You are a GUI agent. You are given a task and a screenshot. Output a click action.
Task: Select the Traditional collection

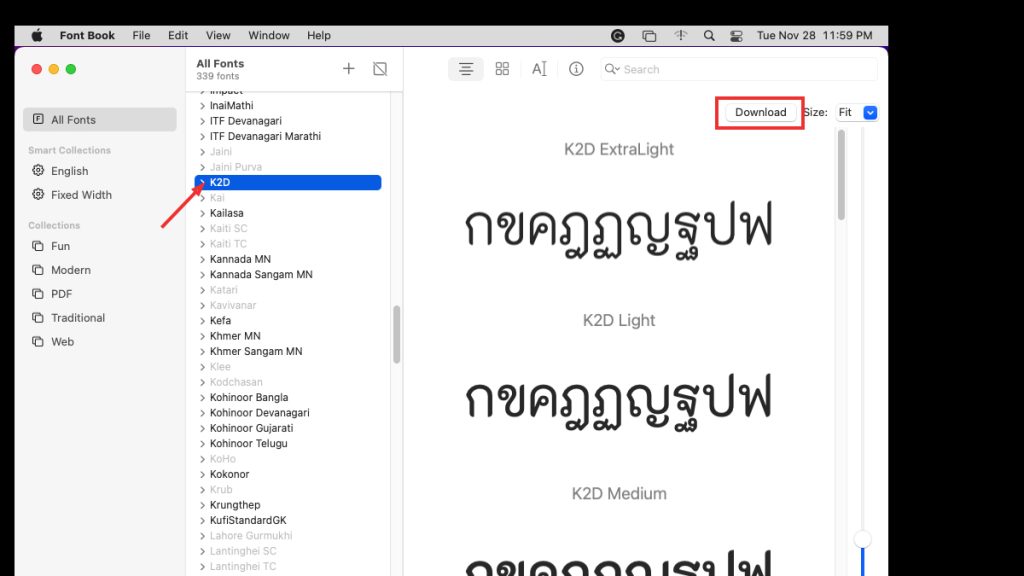(x=78, y=317)
